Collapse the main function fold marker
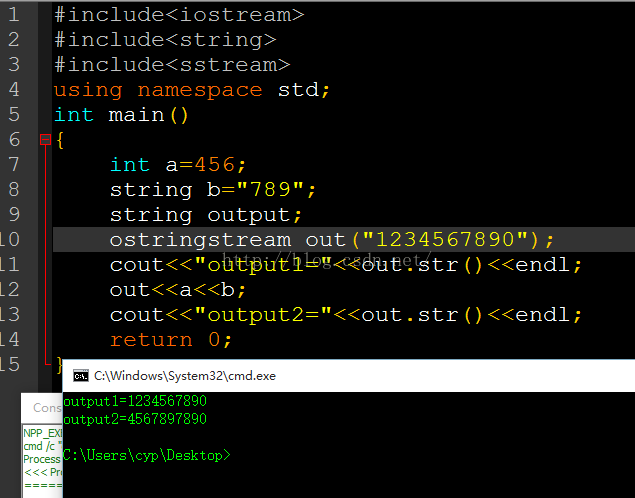The height and width of the screenshot is (498, 635). [45, 140]
